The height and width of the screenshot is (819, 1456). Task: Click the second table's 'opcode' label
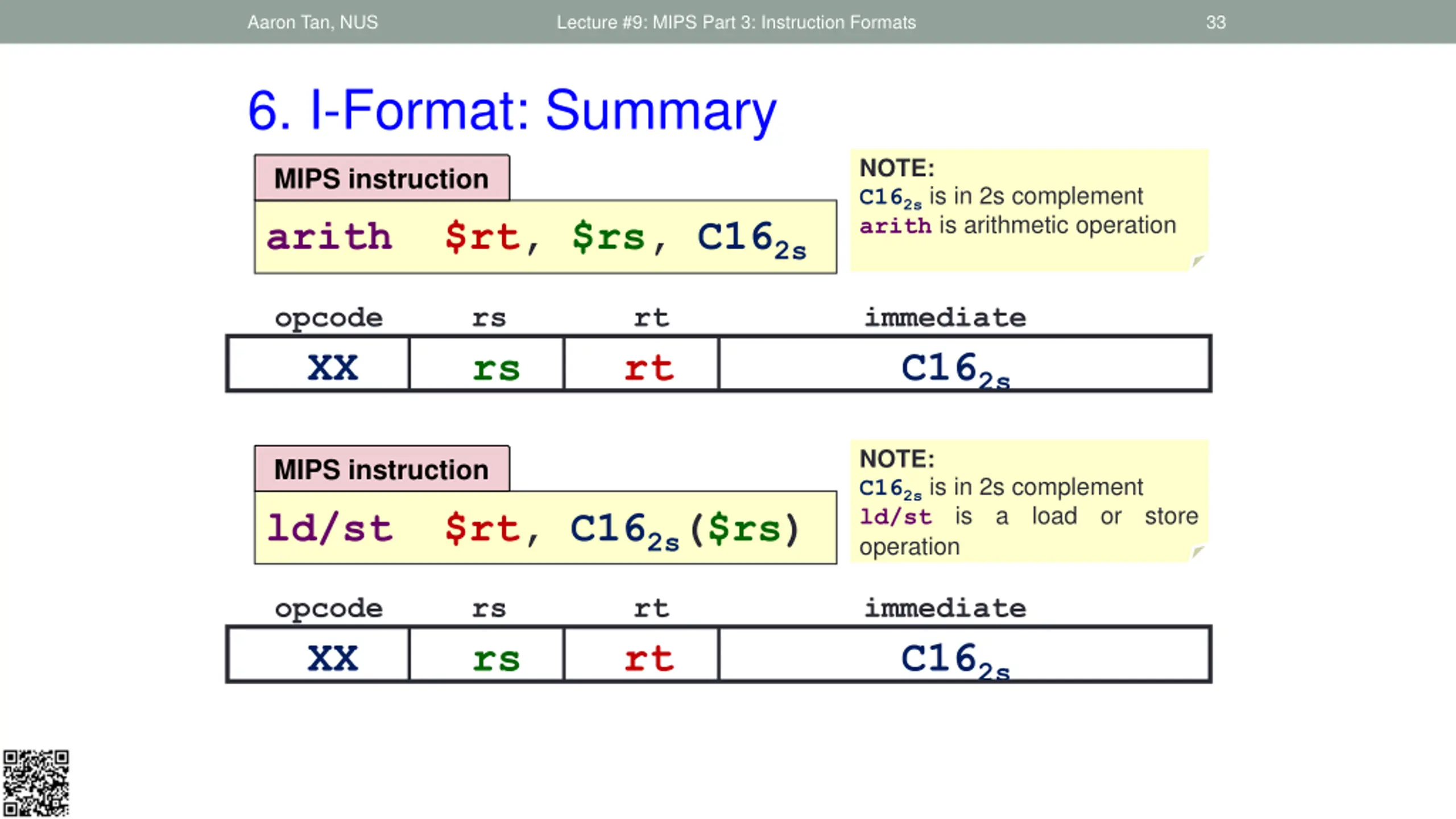[x=329, y=609]
